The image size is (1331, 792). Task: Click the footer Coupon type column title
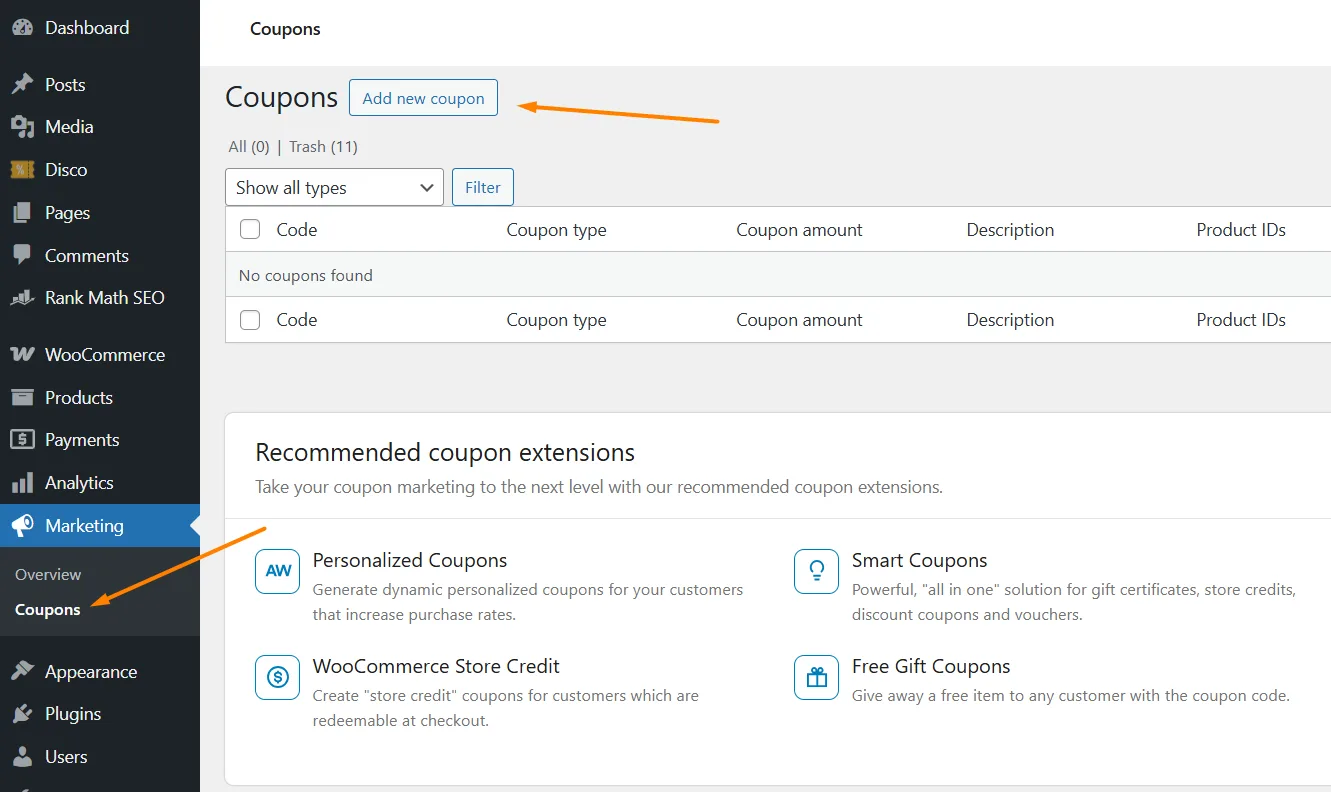click(557, 320)
